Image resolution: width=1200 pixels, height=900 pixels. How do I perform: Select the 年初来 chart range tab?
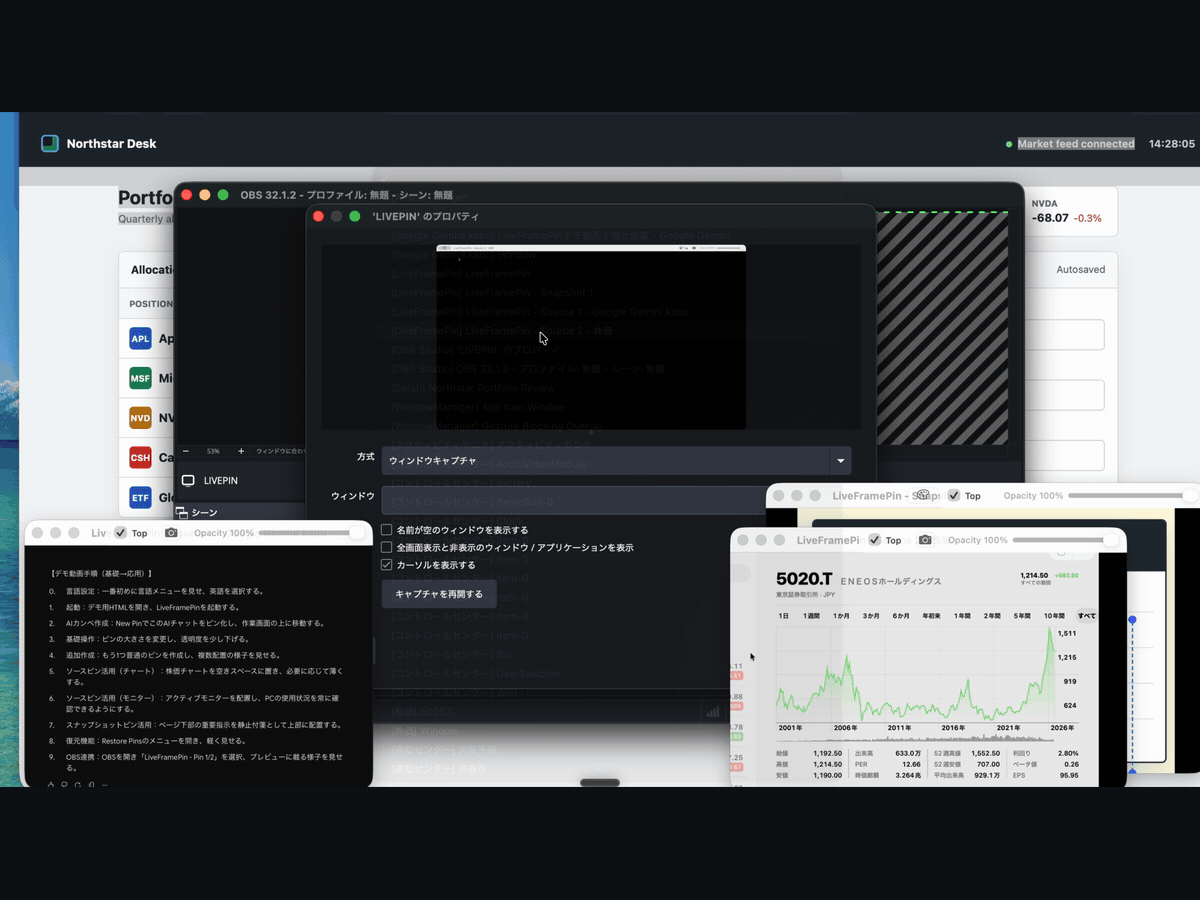click(931, 616)
